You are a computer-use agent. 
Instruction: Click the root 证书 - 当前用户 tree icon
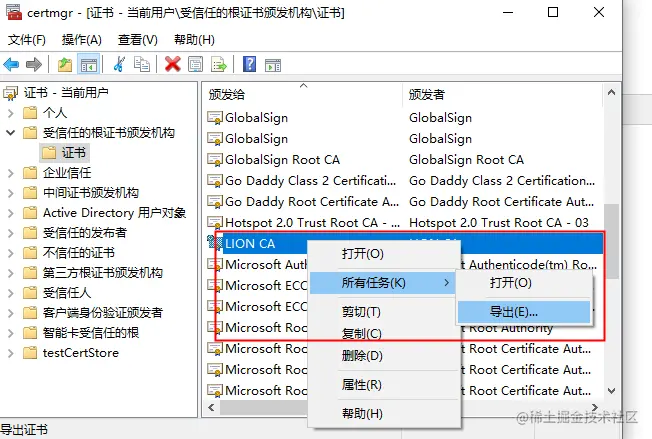pyautogui.click(x=11, y=93)
